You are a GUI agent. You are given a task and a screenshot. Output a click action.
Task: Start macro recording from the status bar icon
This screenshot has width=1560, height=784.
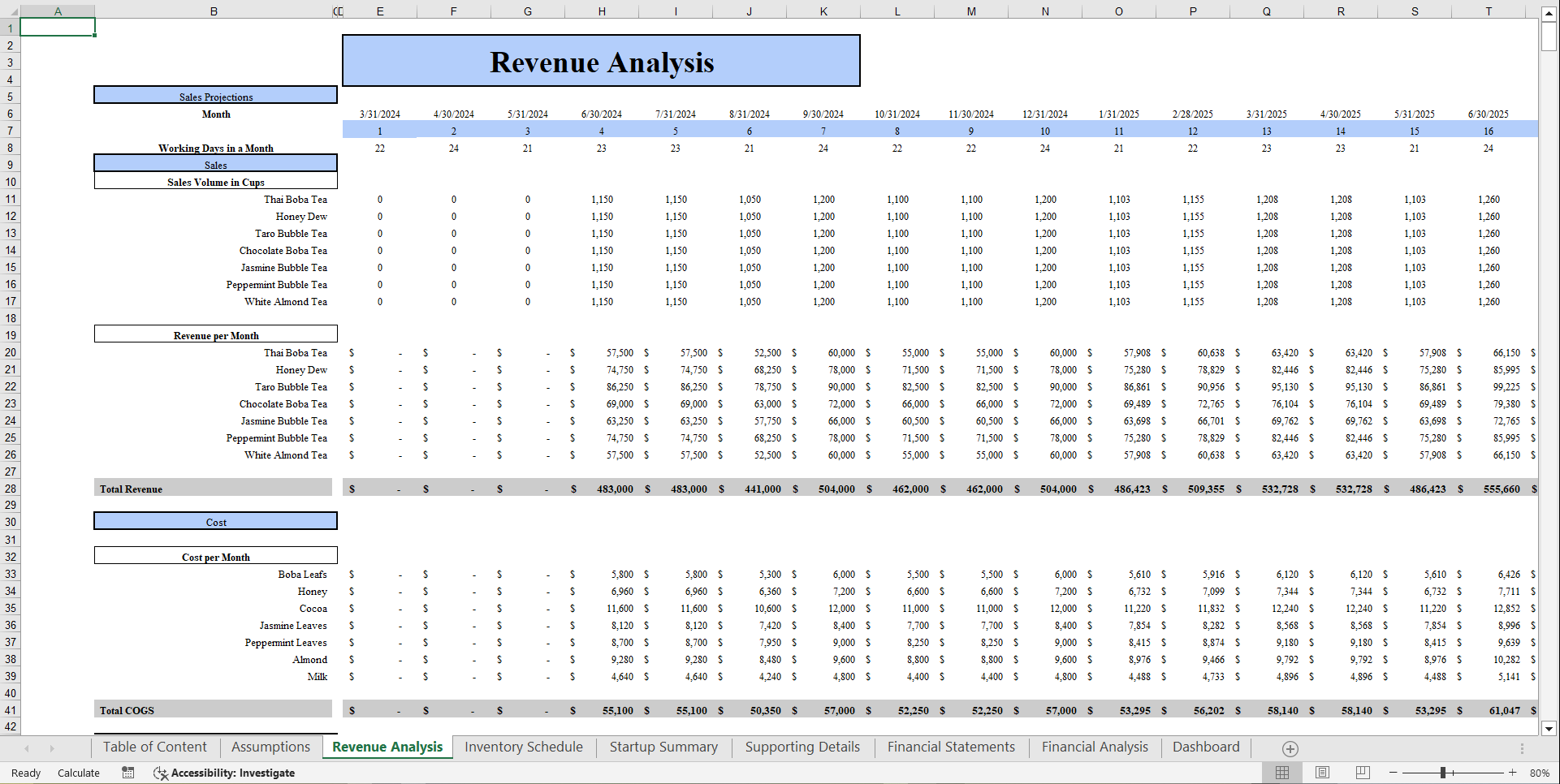[x=127, y=773]
